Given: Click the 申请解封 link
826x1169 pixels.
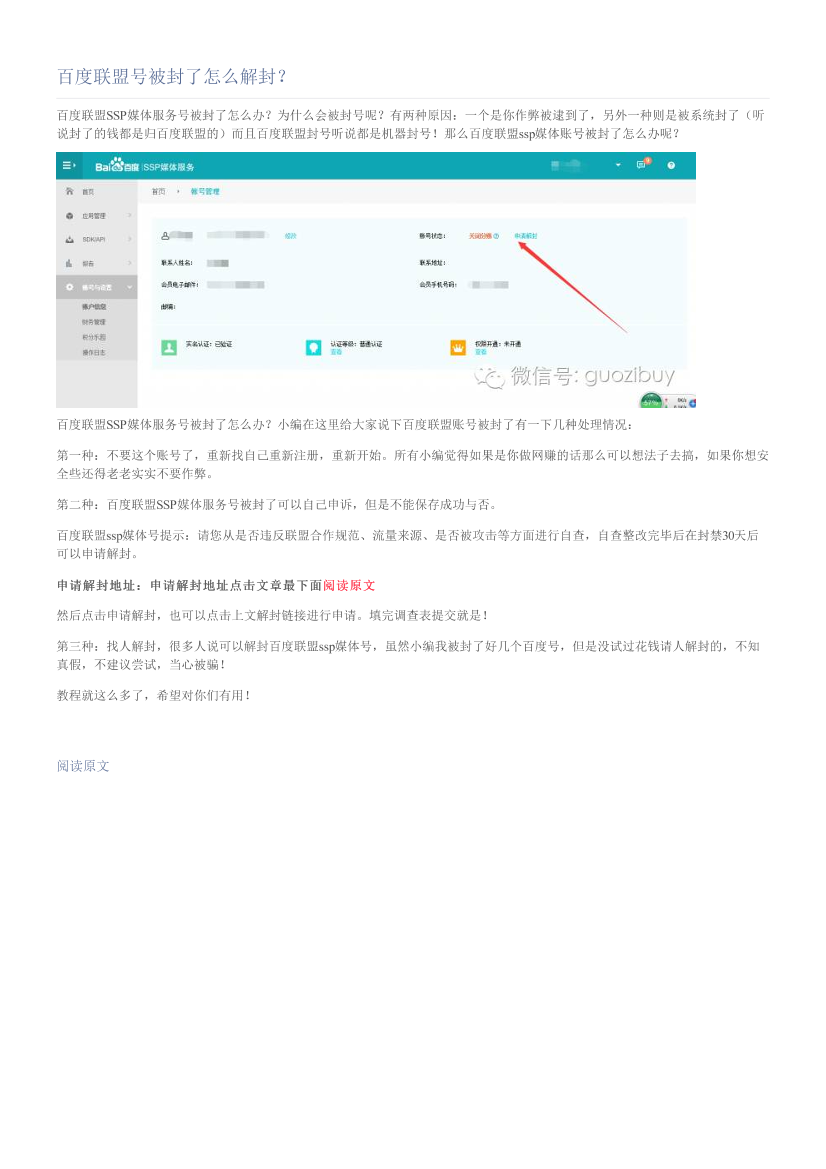Looking at the screenshot, I should tap(526, 236).
